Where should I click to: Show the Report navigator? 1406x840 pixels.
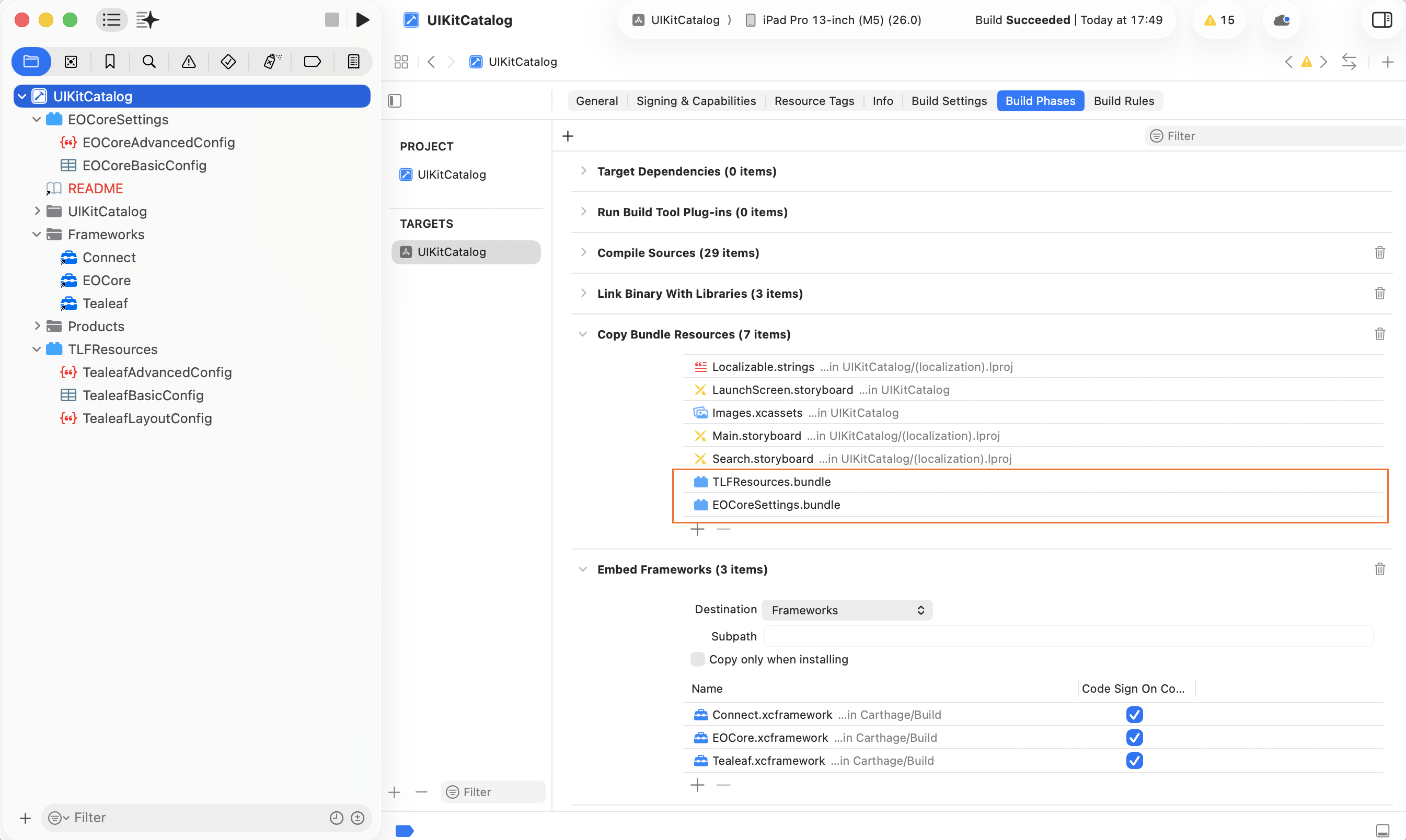click(353, 62)
